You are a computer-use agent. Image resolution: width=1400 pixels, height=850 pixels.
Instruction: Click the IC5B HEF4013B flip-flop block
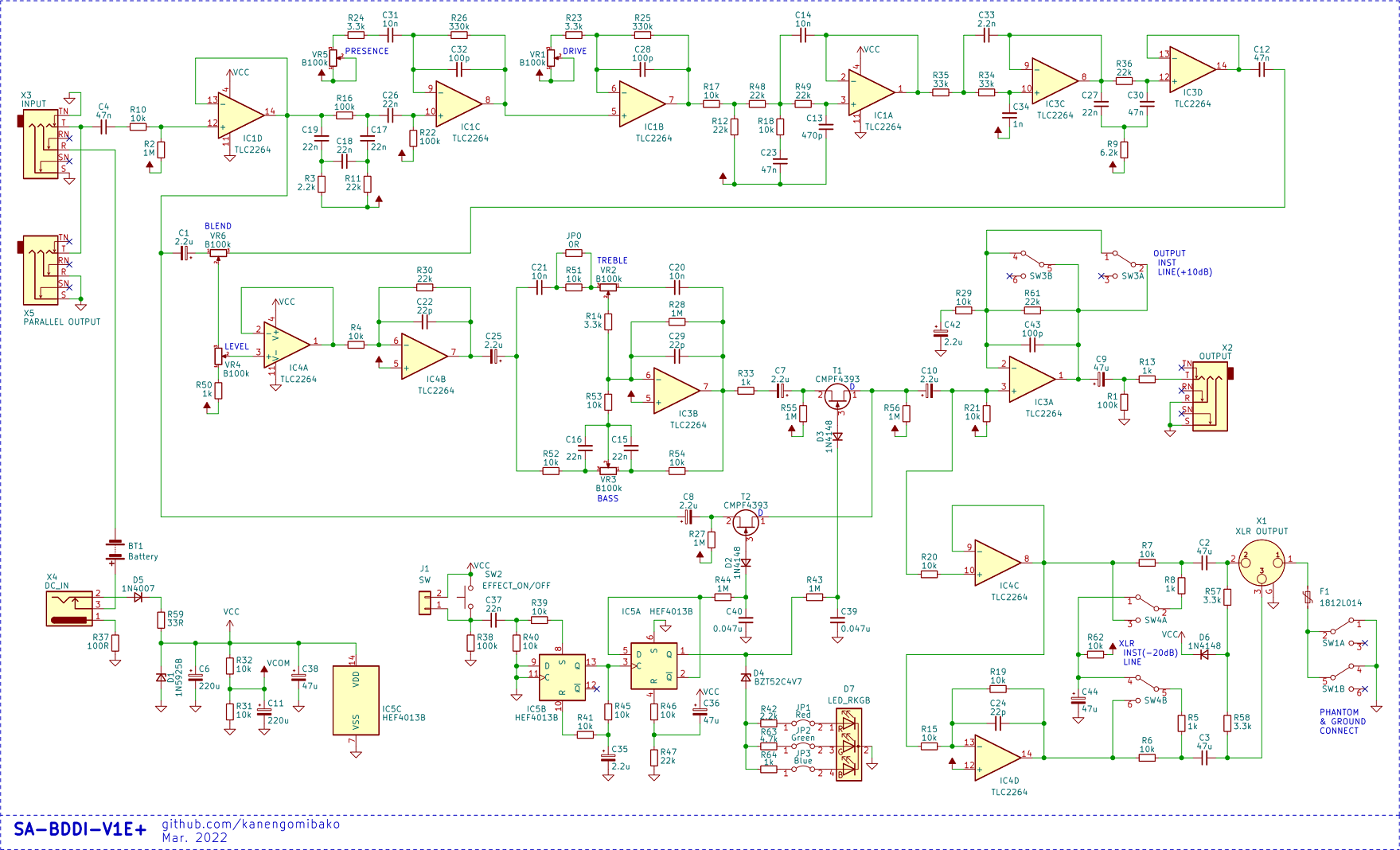pyautogui.click(x=562, y=677)
